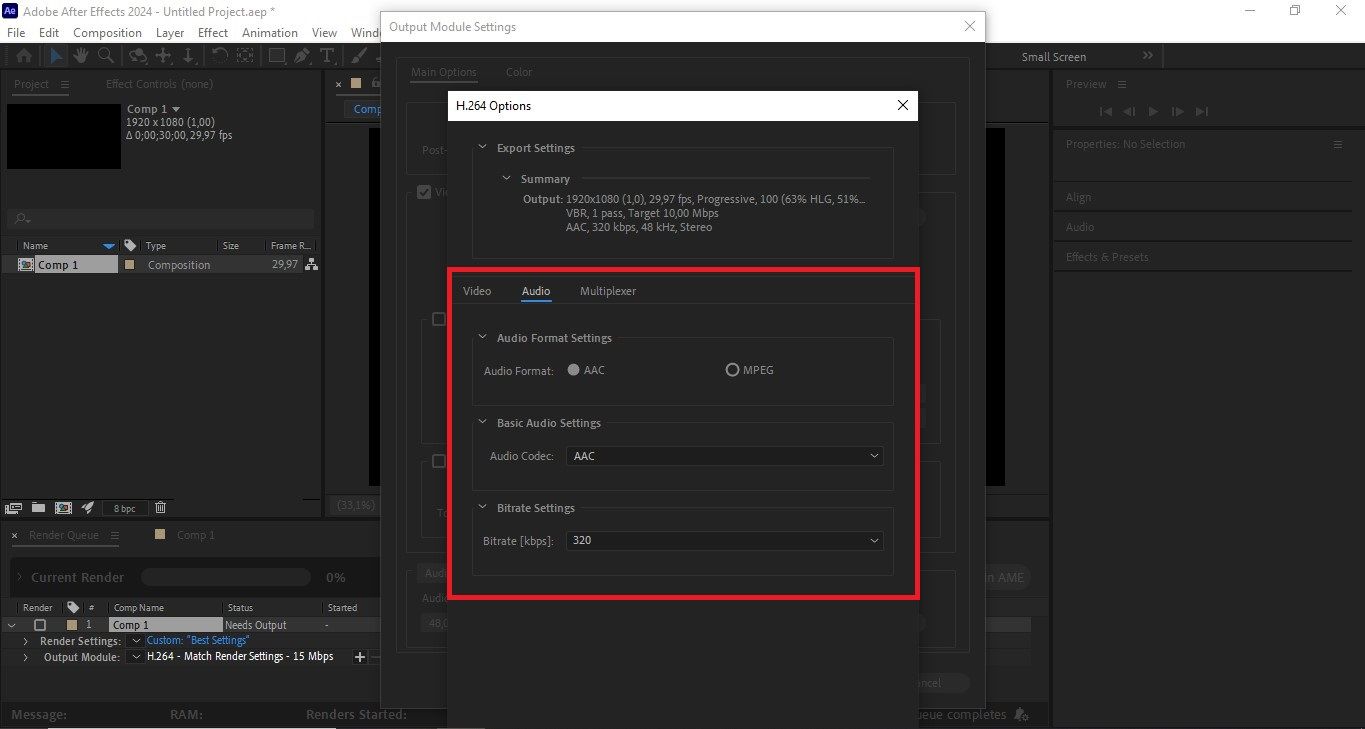Image resolution: width=1365 pixels, height=729 pixels.
Task: Open the Composition menu
Action: point(107,32)
